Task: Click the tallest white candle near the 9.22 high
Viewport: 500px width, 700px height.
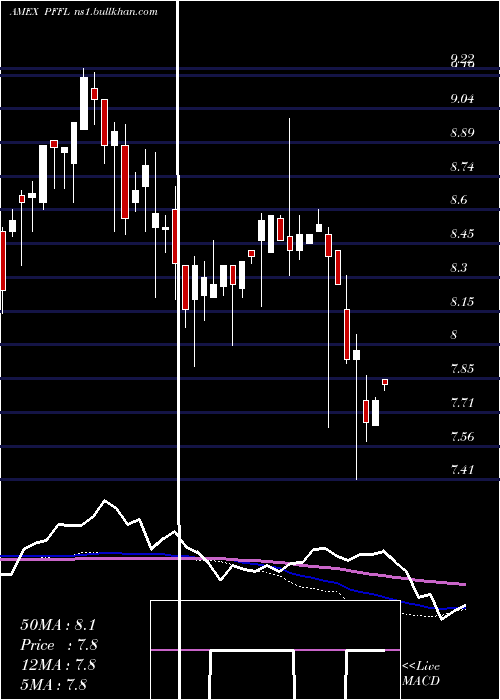Action: tap(84, 104)
